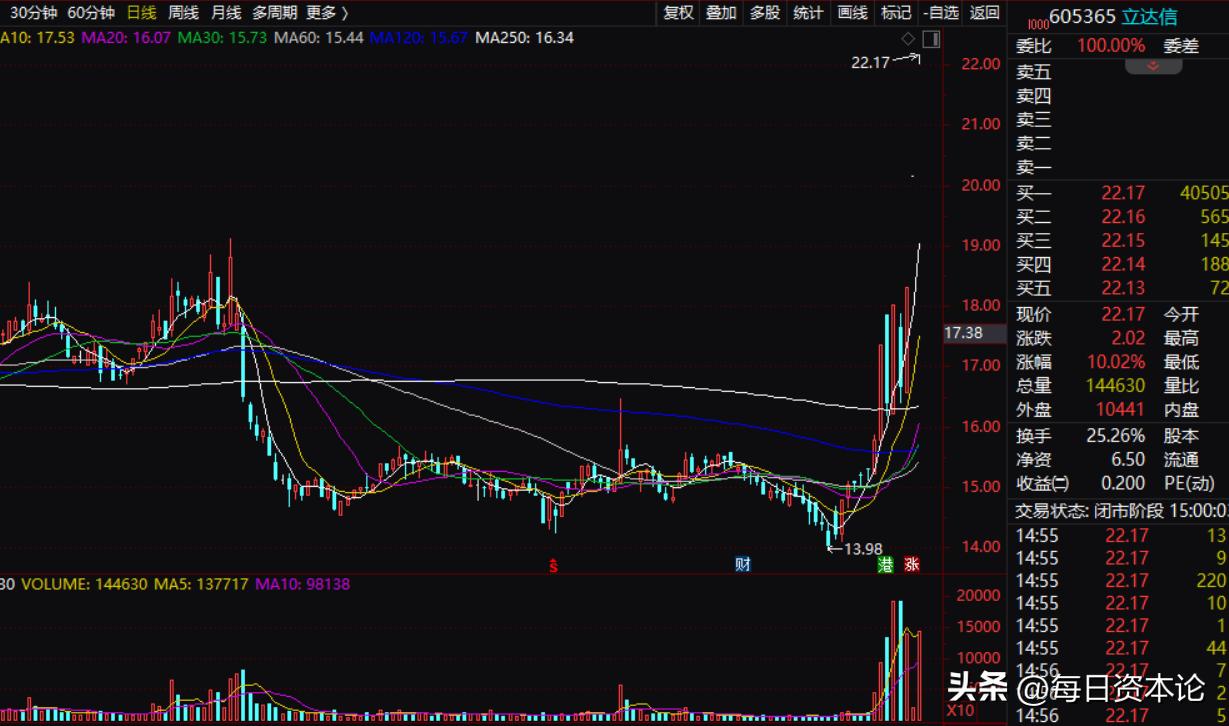Click the red S marker on chart
Screen dimensions: 1229x726
coord(551,565)
